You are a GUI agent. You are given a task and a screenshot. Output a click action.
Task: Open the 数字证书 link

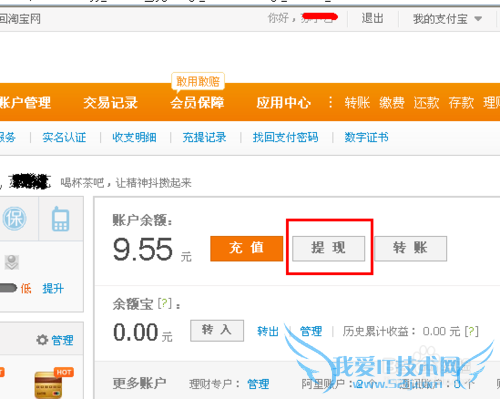(x=367, y=137)
